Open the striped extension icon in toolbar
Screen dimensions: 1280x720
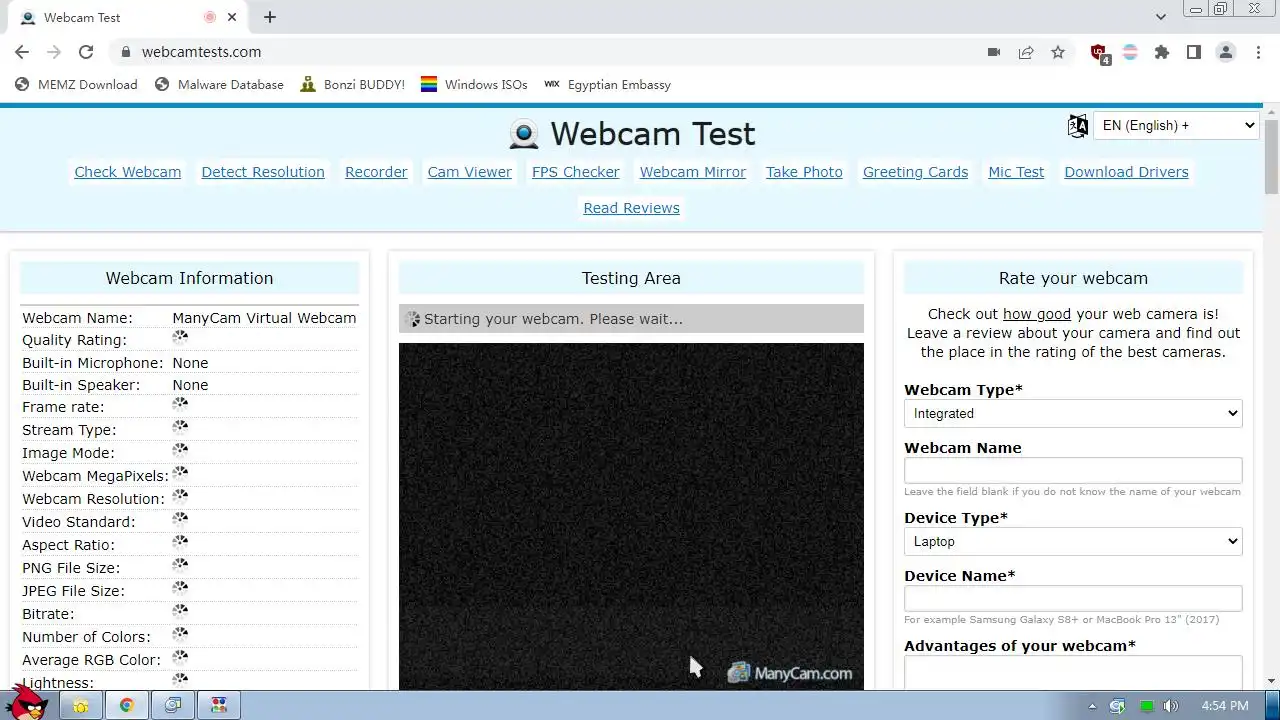point(1130,52)
